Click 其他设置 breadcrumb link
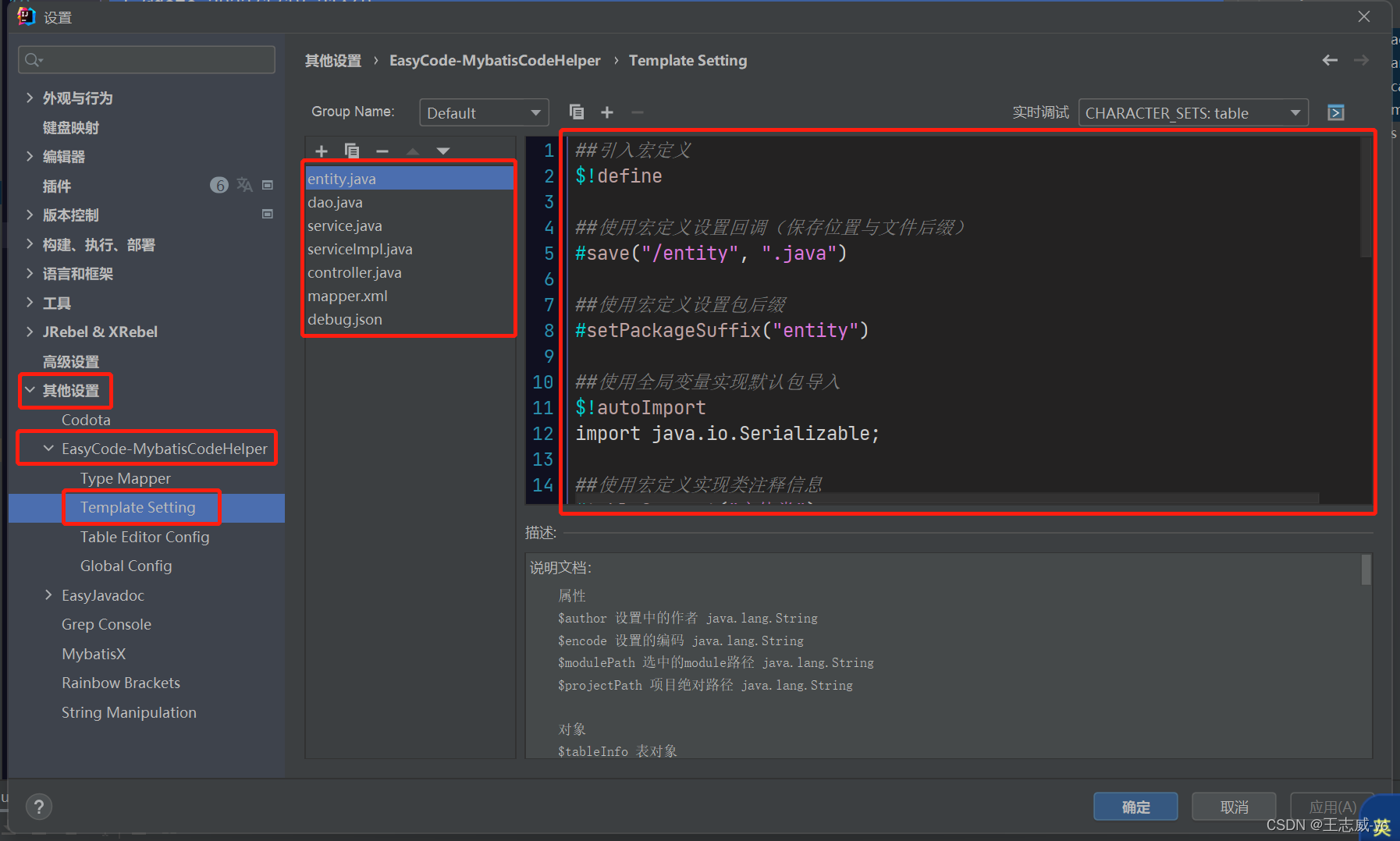The height and width of the screenshot is (841, 1400). coord(333,60)
